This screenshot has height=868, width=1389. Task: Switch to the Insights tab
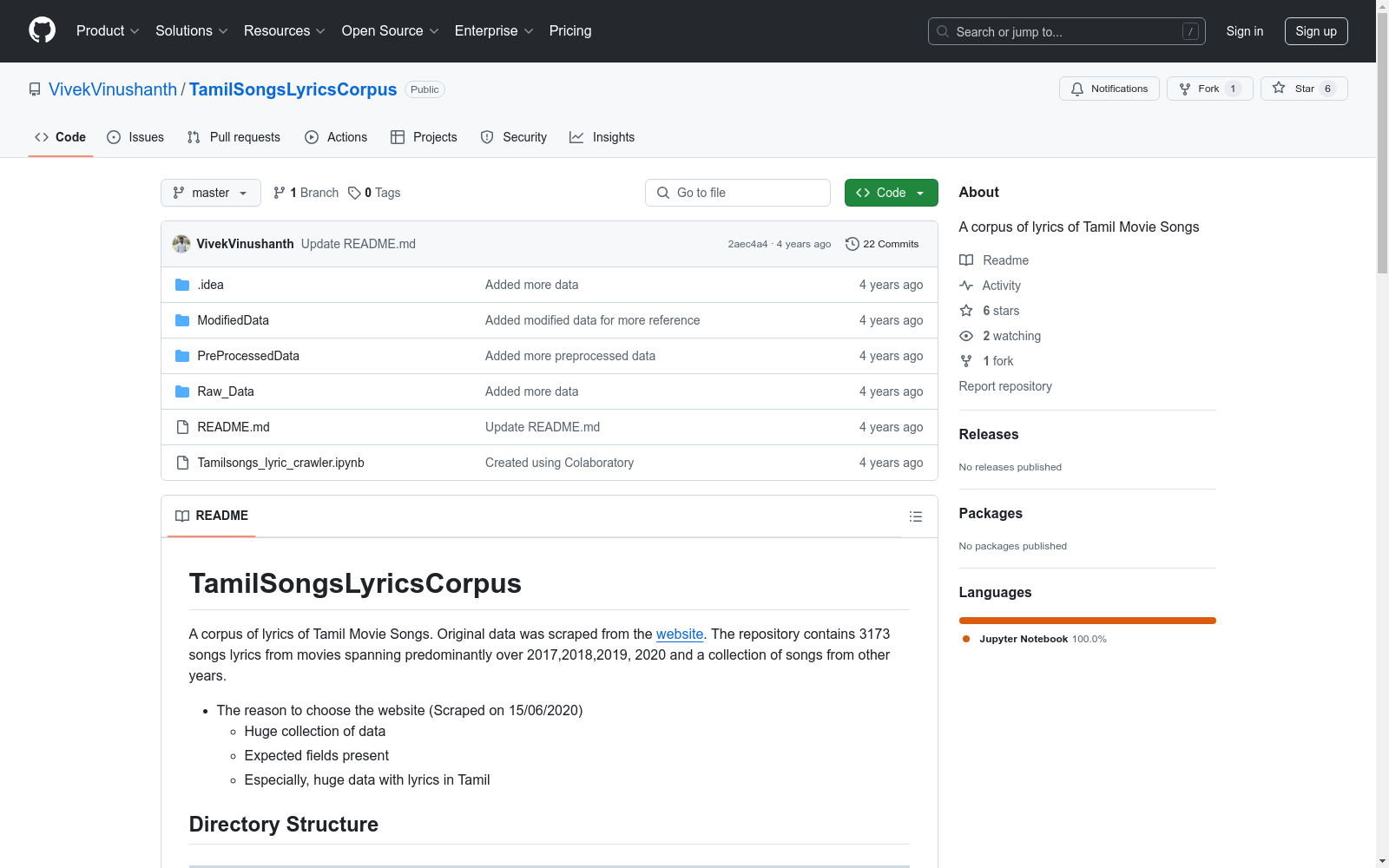click(602, 137)
